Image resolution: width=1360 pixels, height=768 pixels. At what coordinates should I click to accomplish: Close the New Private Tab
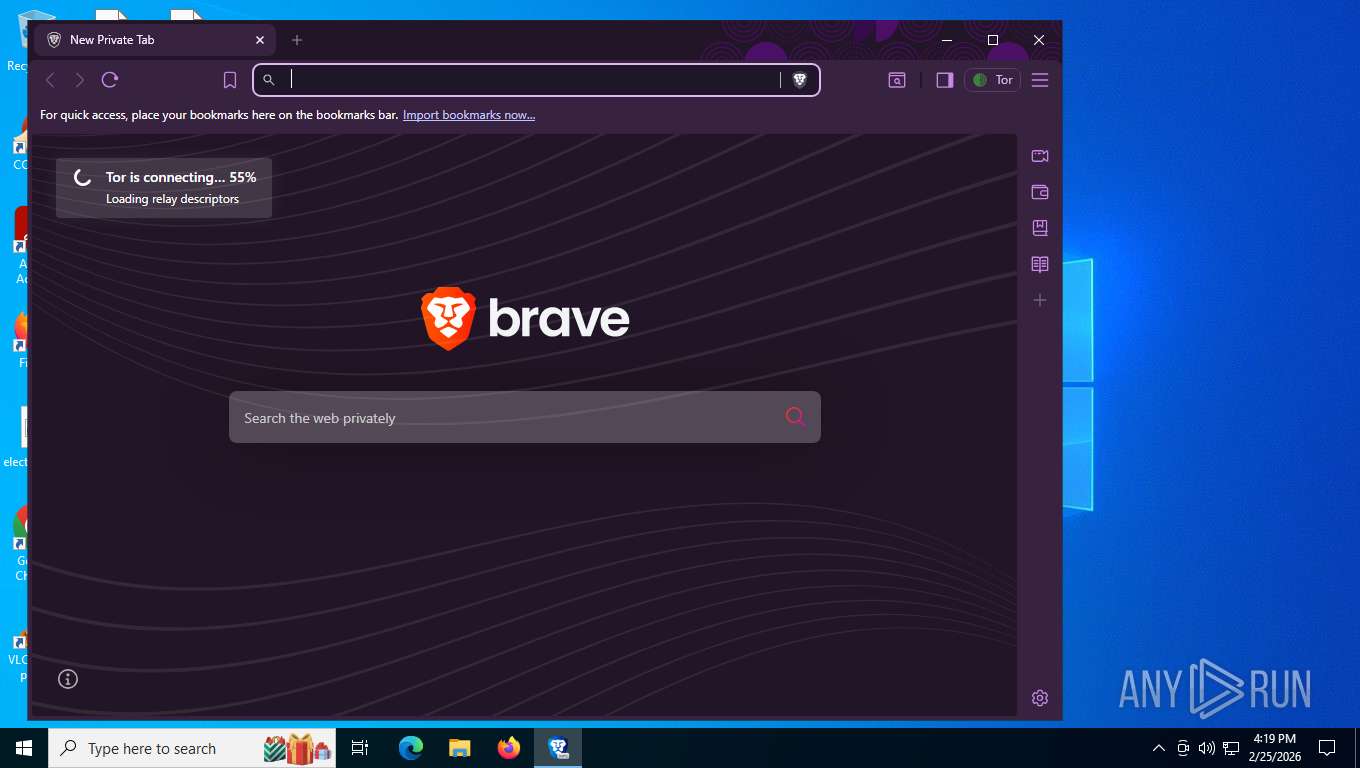click(260, 40)
